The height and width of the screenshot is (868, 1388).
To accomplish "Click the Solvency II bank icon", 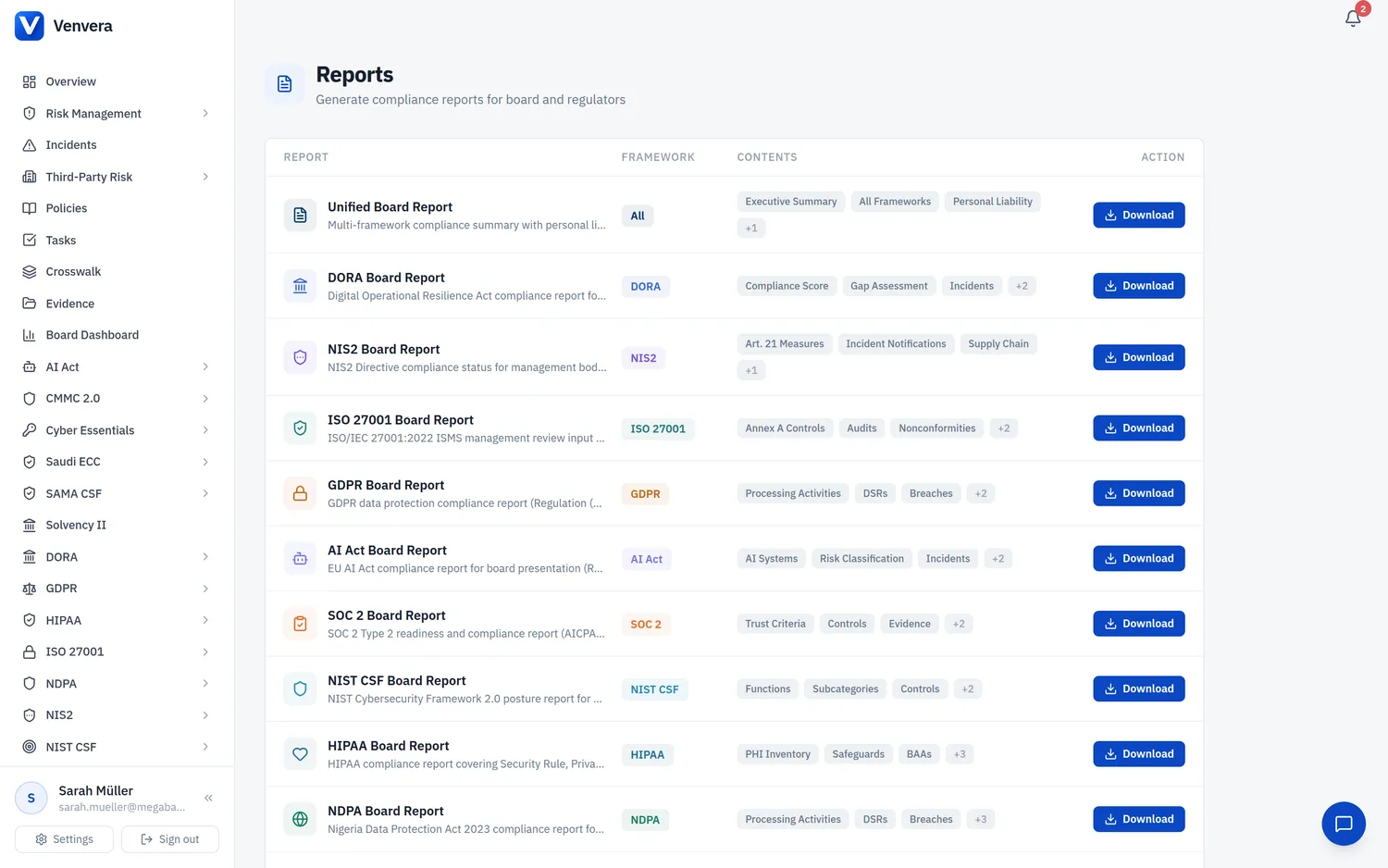I will (x=30, y=525).
